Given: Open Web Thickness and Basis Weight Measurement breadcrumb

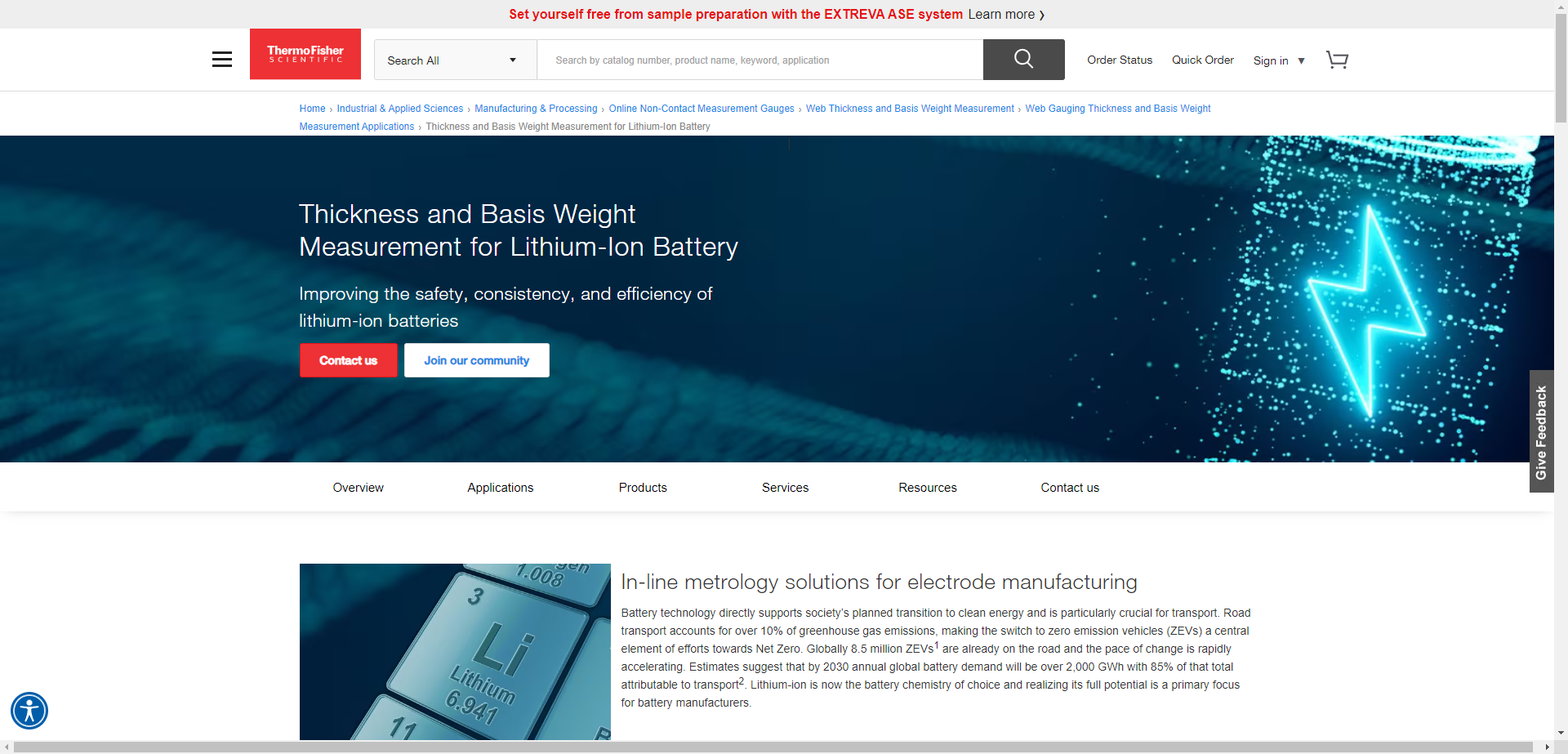Looking at the screenshot, I should 910,109.
